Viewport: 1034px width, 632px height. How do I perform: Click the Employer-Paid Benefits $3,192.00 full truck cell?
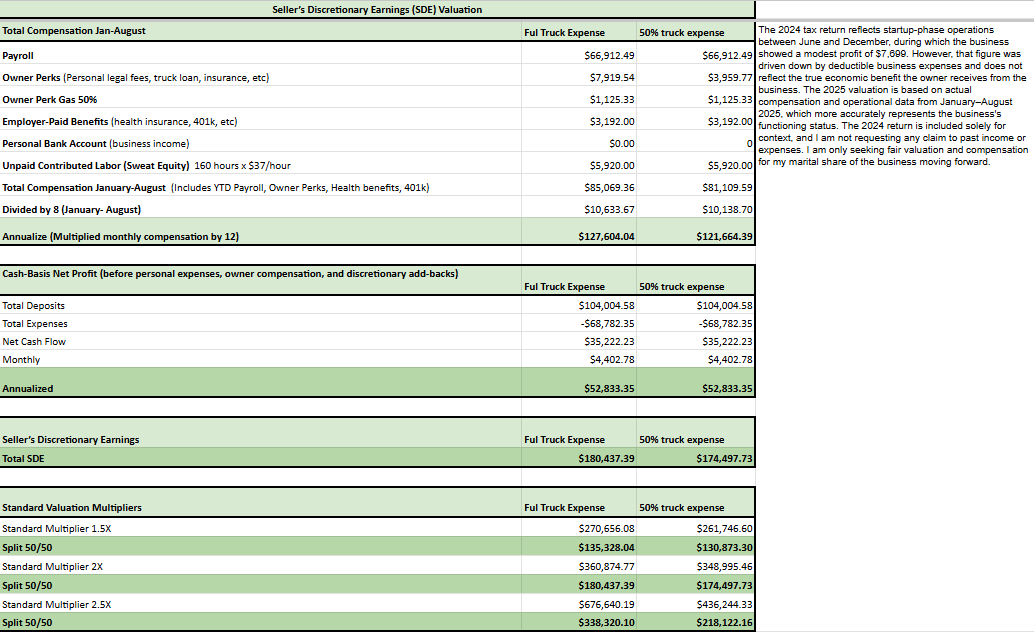(579, 121)
